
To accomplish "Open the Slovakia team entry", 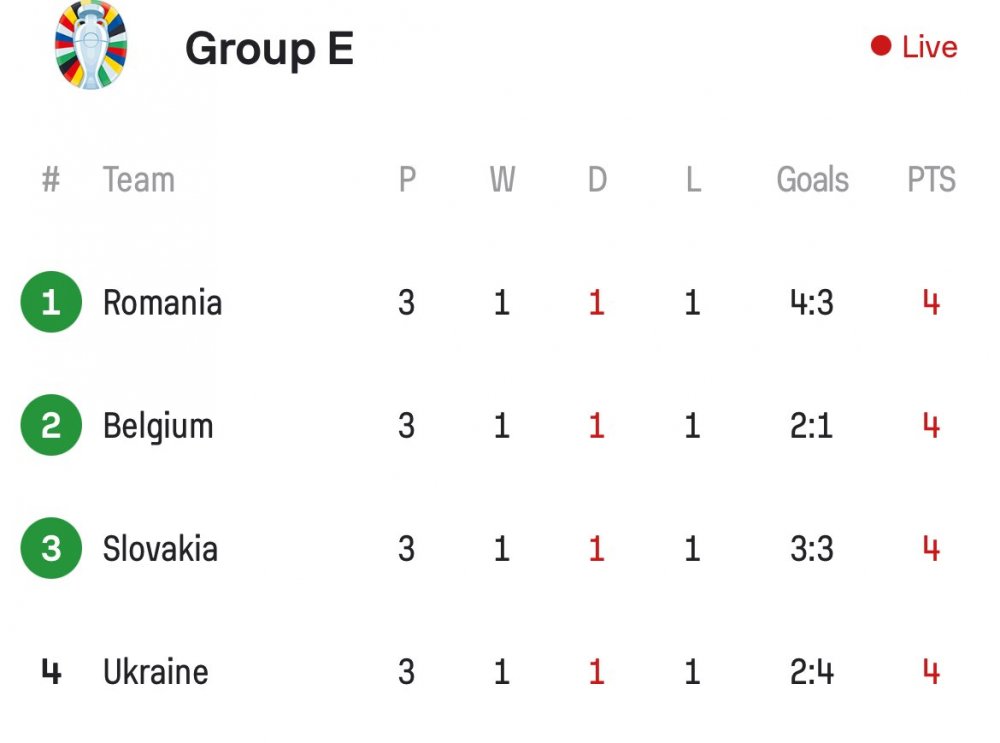I will click(x=160, y=548).
